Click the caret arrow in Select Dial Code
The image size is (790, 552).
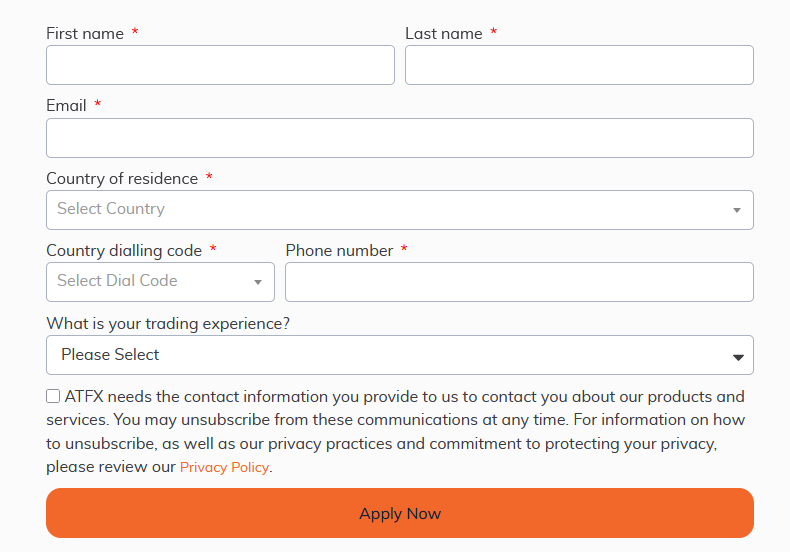click(257, 282)
